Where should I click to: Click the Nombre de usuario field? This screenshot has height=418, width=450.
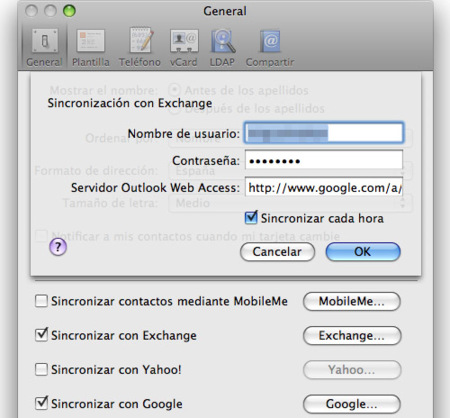coord(324,133)
